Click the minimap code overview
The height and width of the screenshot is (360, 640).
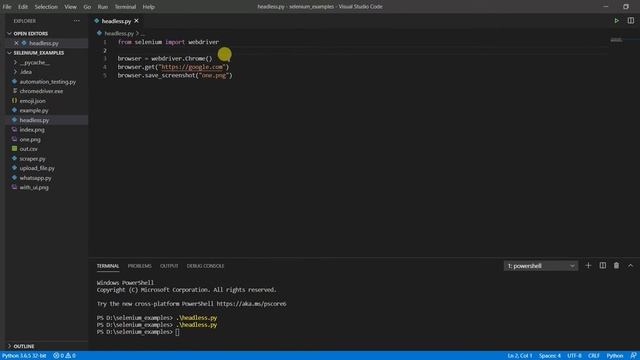coord(616,40)
